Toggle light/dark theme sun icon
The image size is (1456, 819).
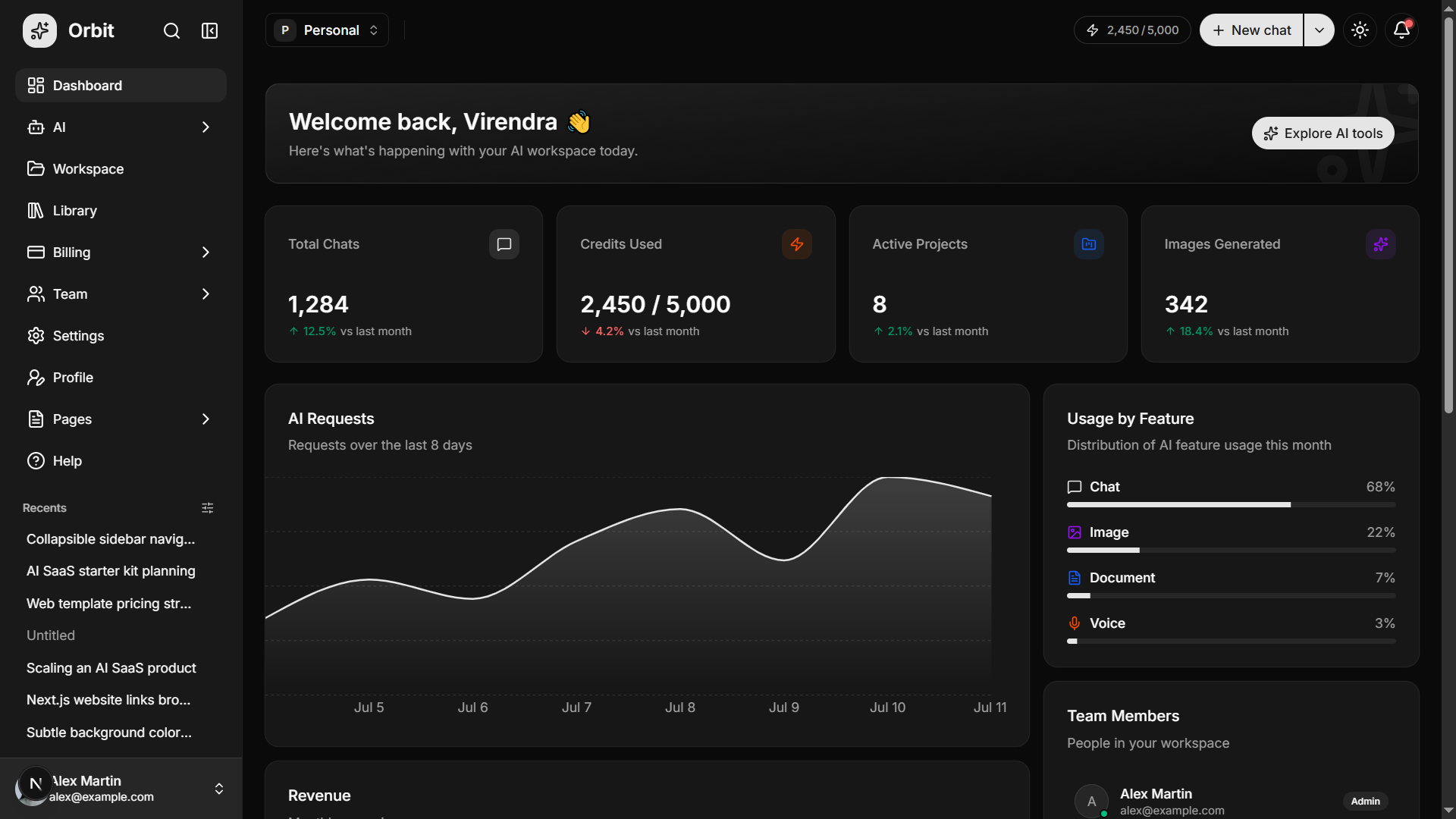(x=1360, y=30)
